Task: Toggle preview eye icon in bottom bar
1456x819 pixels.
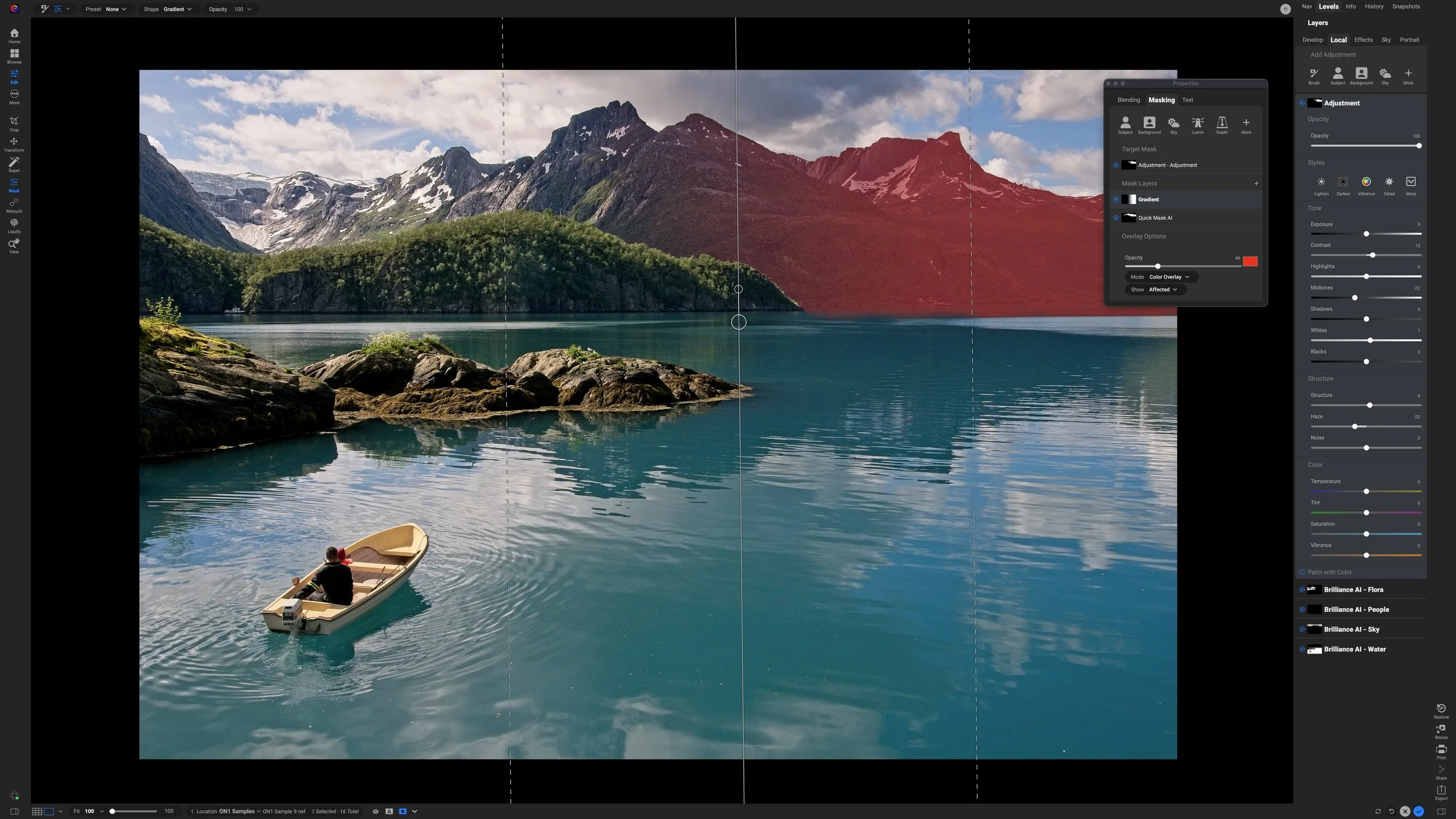Action: click(375, 811)
